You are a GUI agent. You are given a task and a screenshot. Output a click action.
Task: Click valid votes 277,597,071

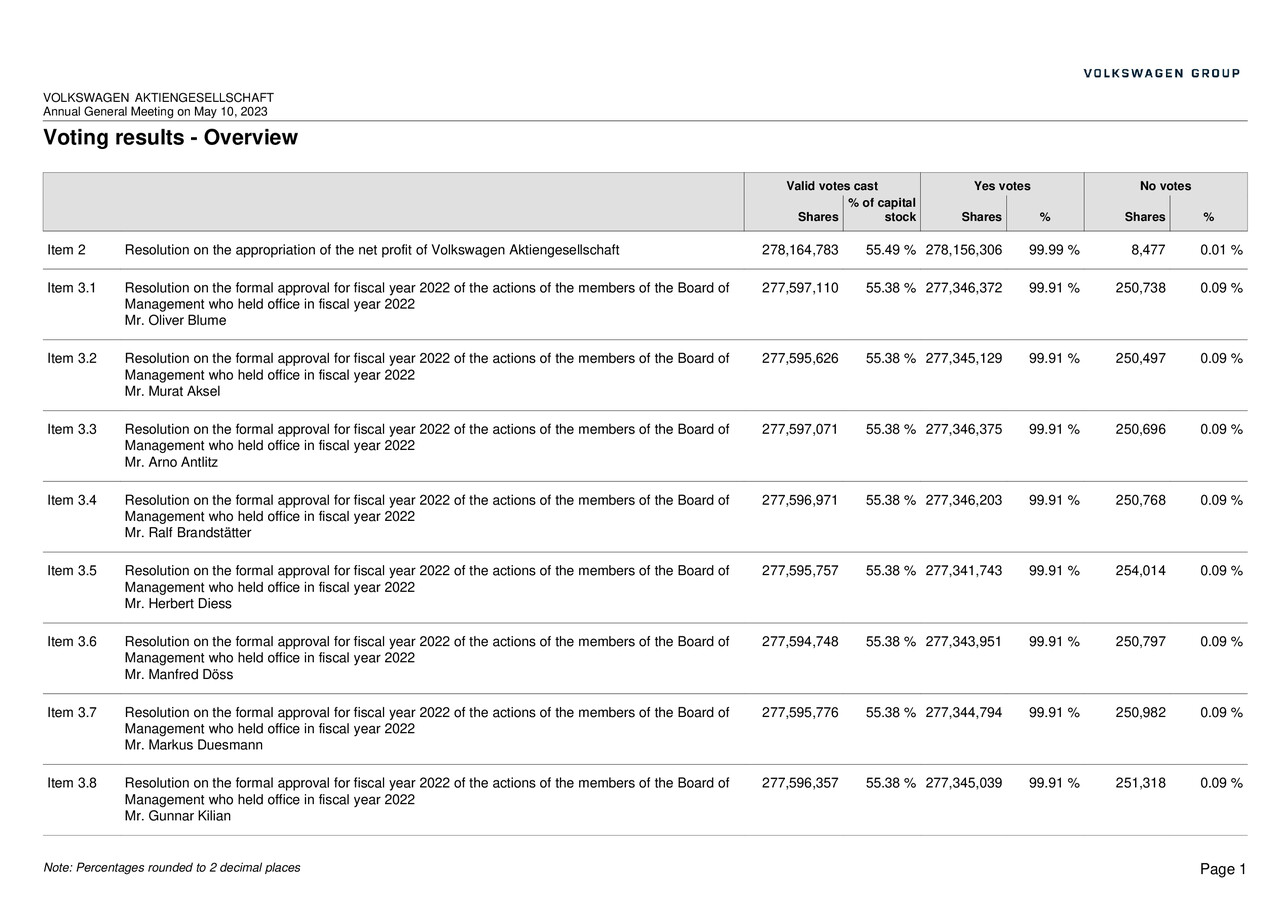coord(800,430)
